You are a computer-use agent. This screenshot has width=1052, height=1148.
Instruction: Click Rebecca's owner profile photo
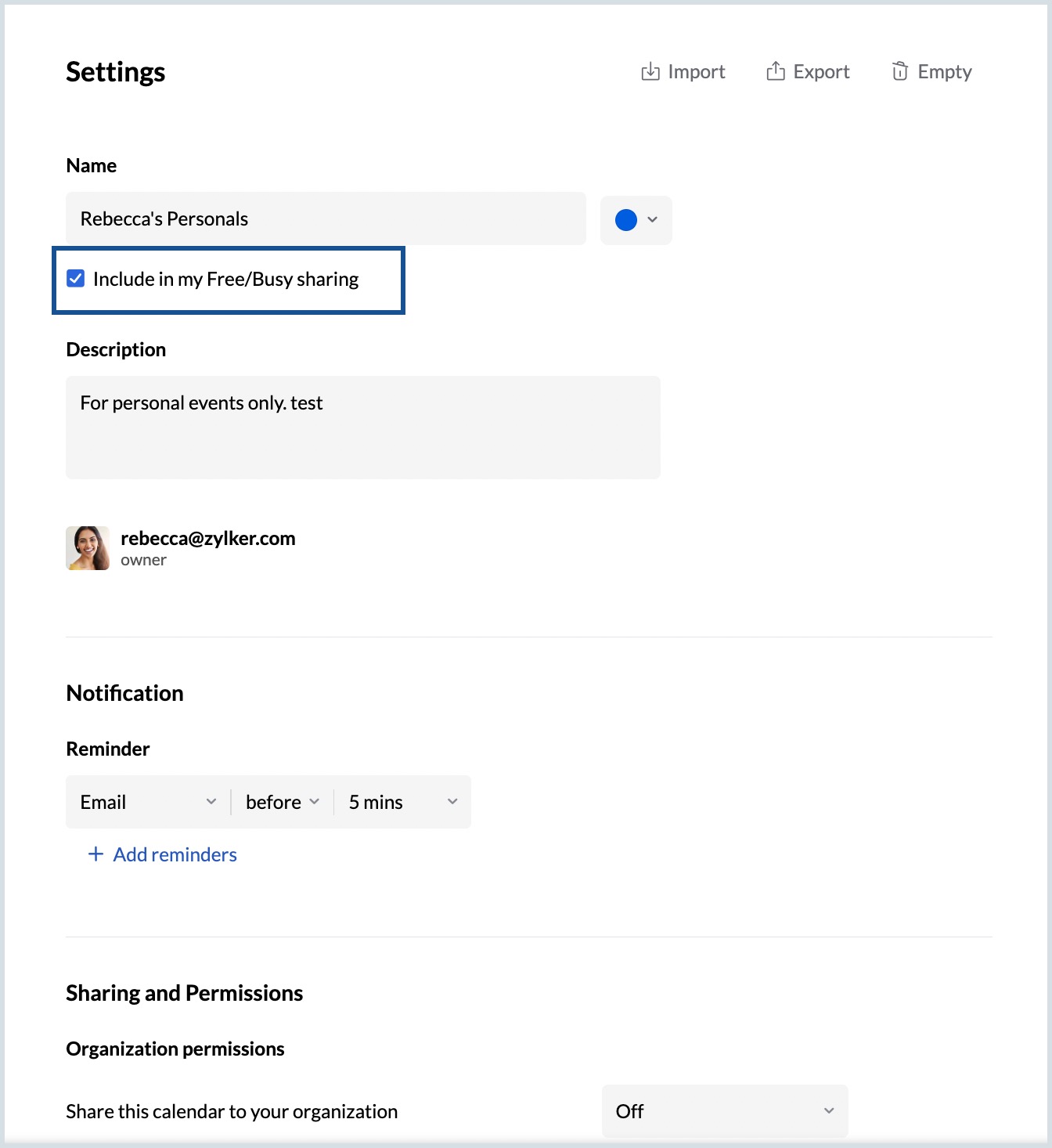click(88, 548)
